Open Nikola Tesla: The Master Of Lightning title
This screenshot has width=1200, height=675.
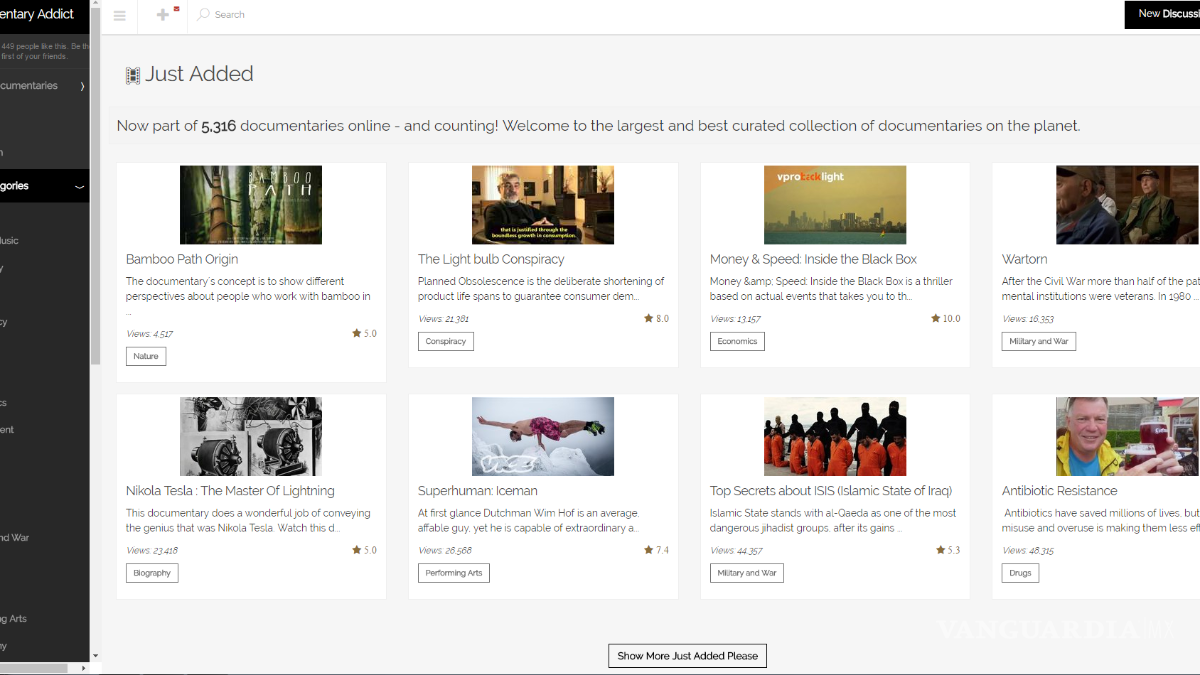click(230, 491)
